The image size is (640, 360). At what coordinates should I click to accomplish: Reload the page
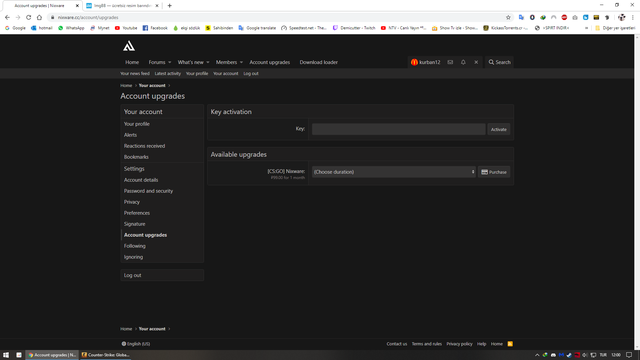coord(29,18)
